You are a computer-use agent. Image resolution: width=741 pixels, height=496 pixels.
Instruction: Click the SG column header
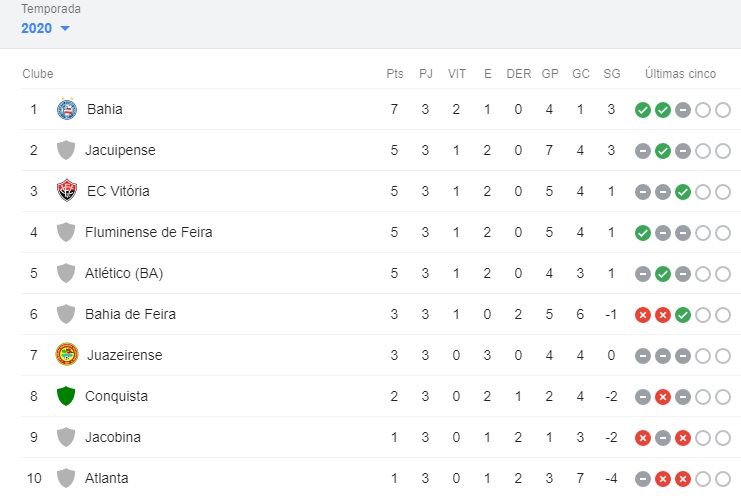[612, 74]
